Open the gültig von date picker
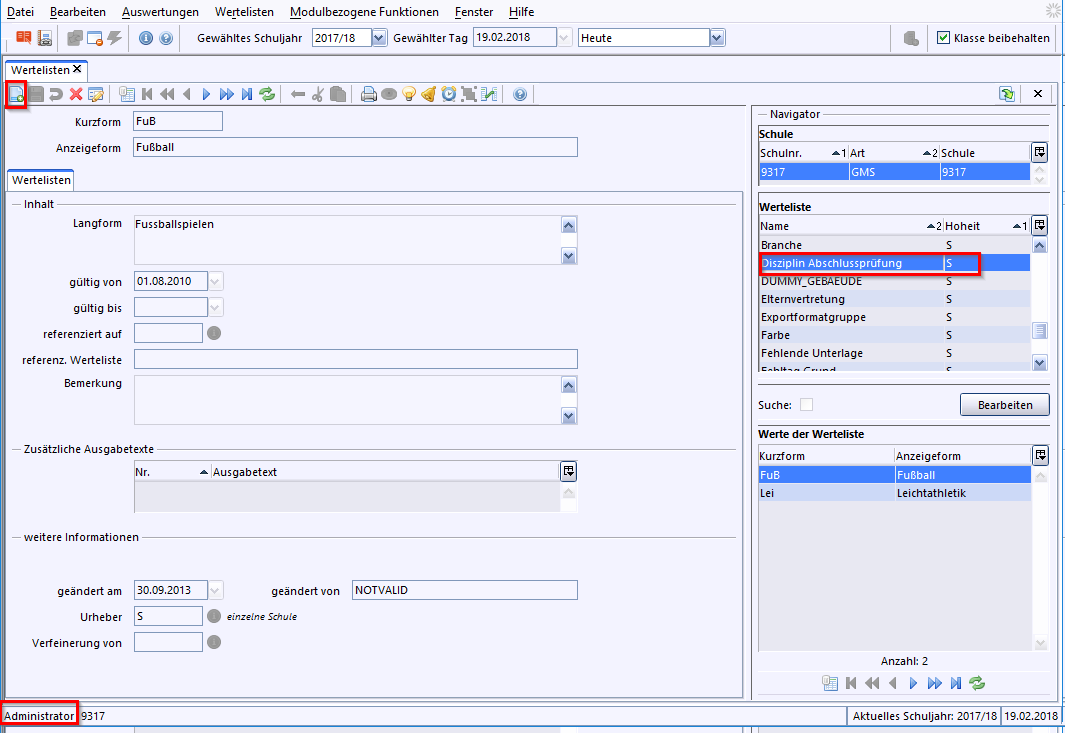This screenshot has height=733, width=1065. pos(215,281)
